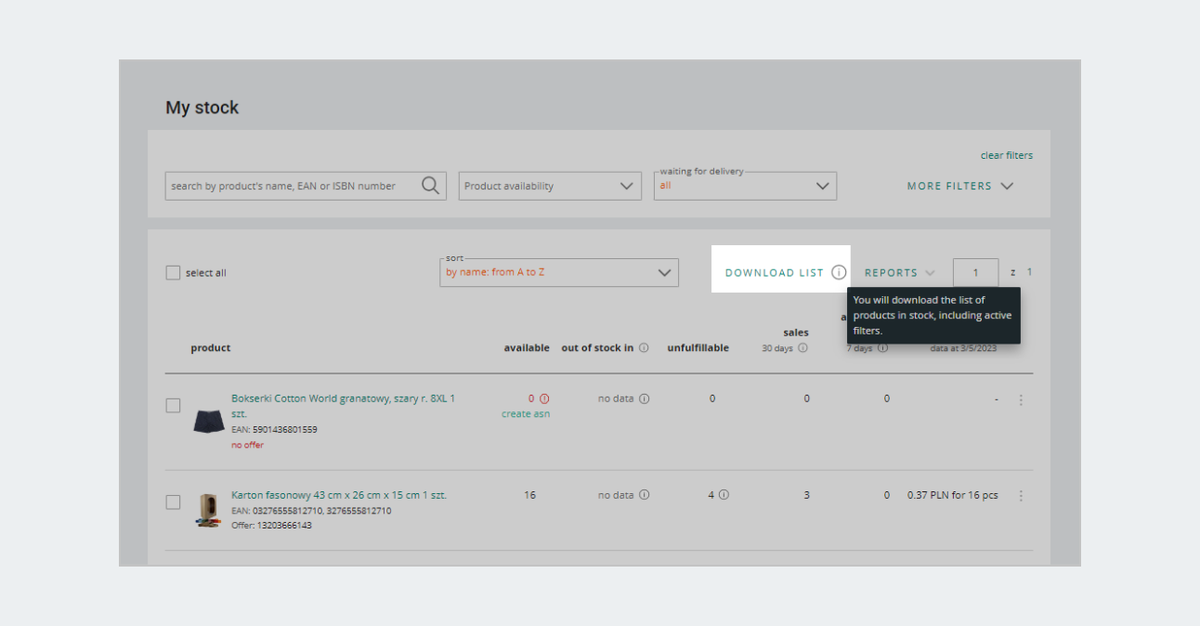Screen dimensions: 1200x626
Task: Click the page number input box
Action: click(x=975, y=272)
